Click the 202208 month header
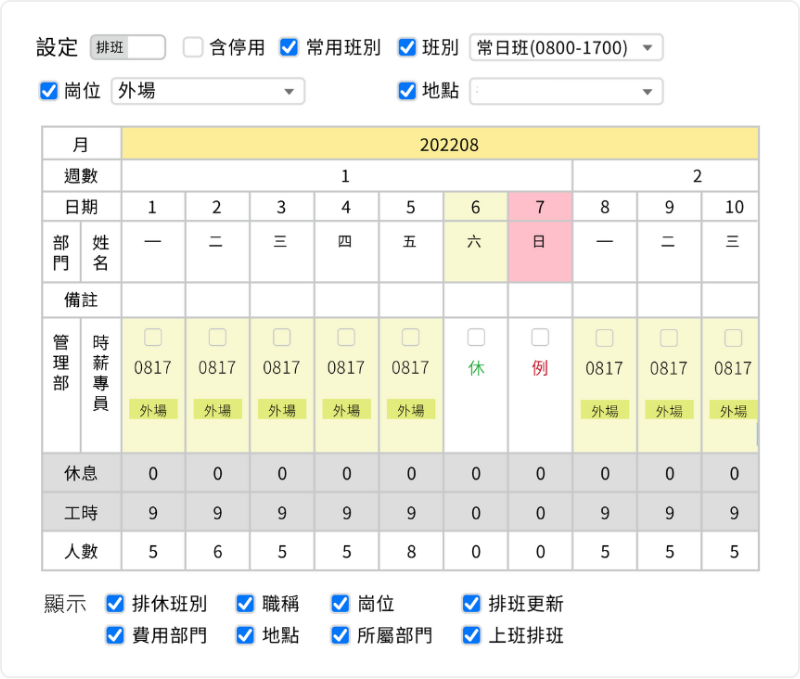This screenshot has height=679, width=800. [440, 144]
